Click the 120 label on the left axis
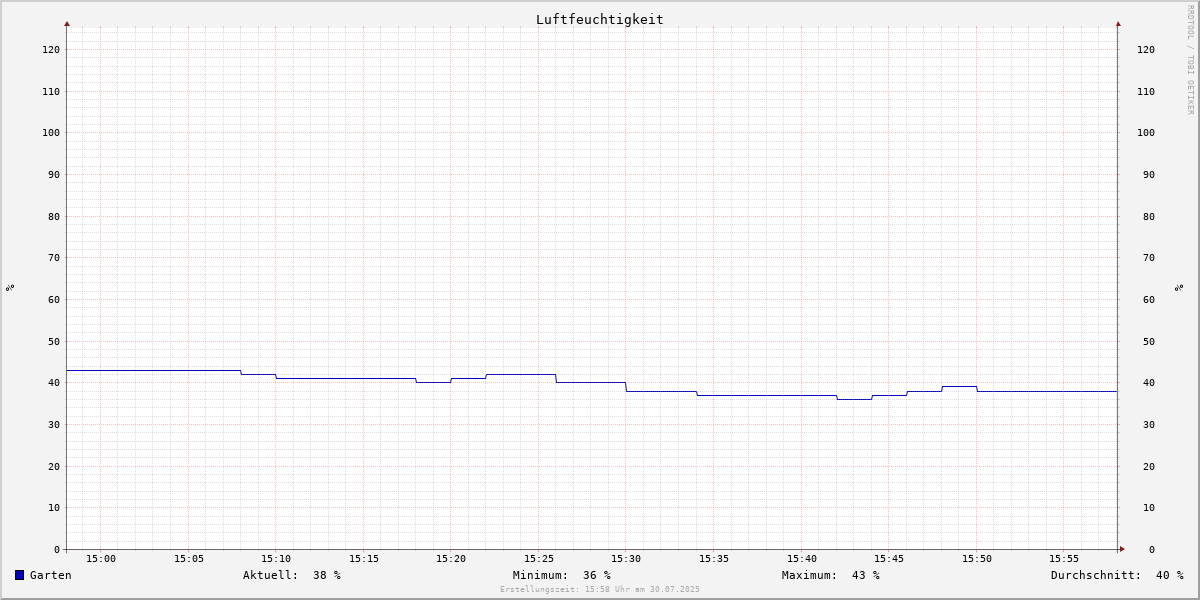This screenshot has height=600, width=1200. pyautogui.click(x=51, y=49)
